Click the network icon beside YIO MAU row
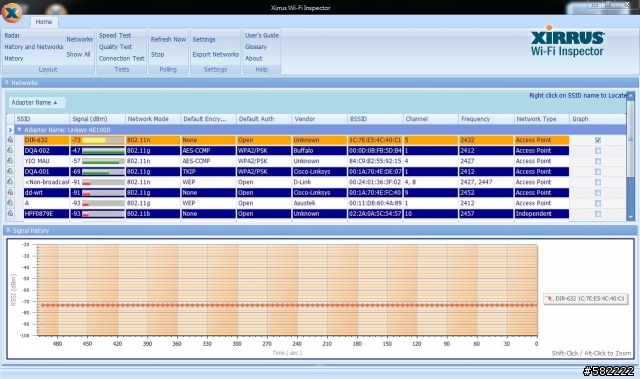The width and height of the screenshot is (640, 379). pos(10,161)
